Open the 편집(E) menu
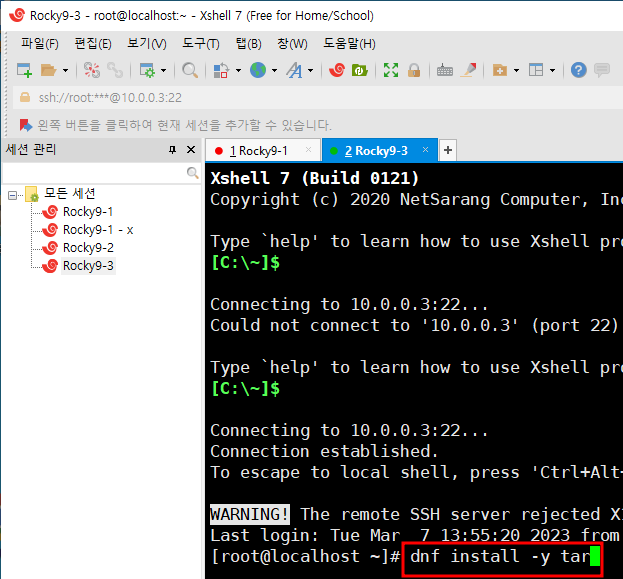623x579 pixels. [x=93, y=43]
